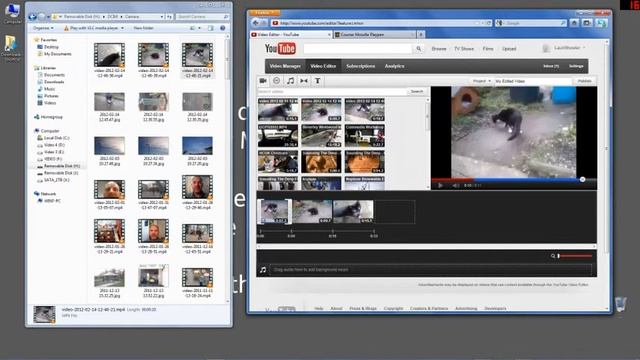Click the timeline zoom magnifier icon
640x360 pixels.
coord(553,256)
